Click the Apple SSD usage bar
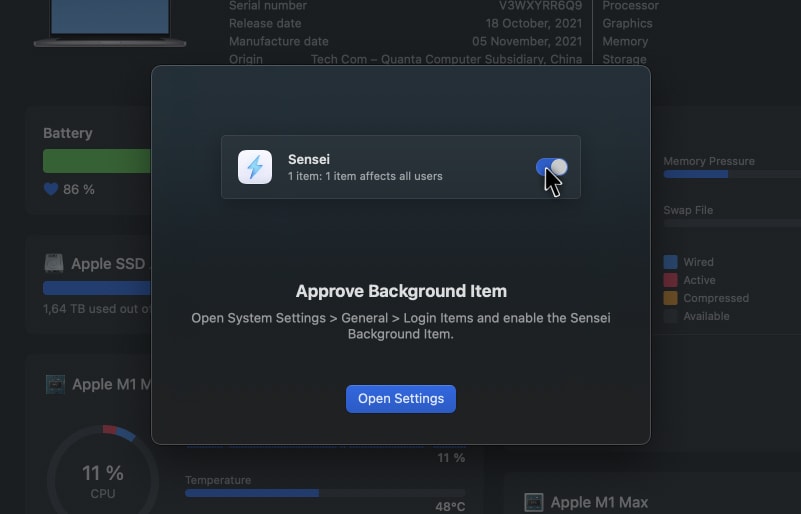Screen dimensions: 801x514 click(97, 288)
